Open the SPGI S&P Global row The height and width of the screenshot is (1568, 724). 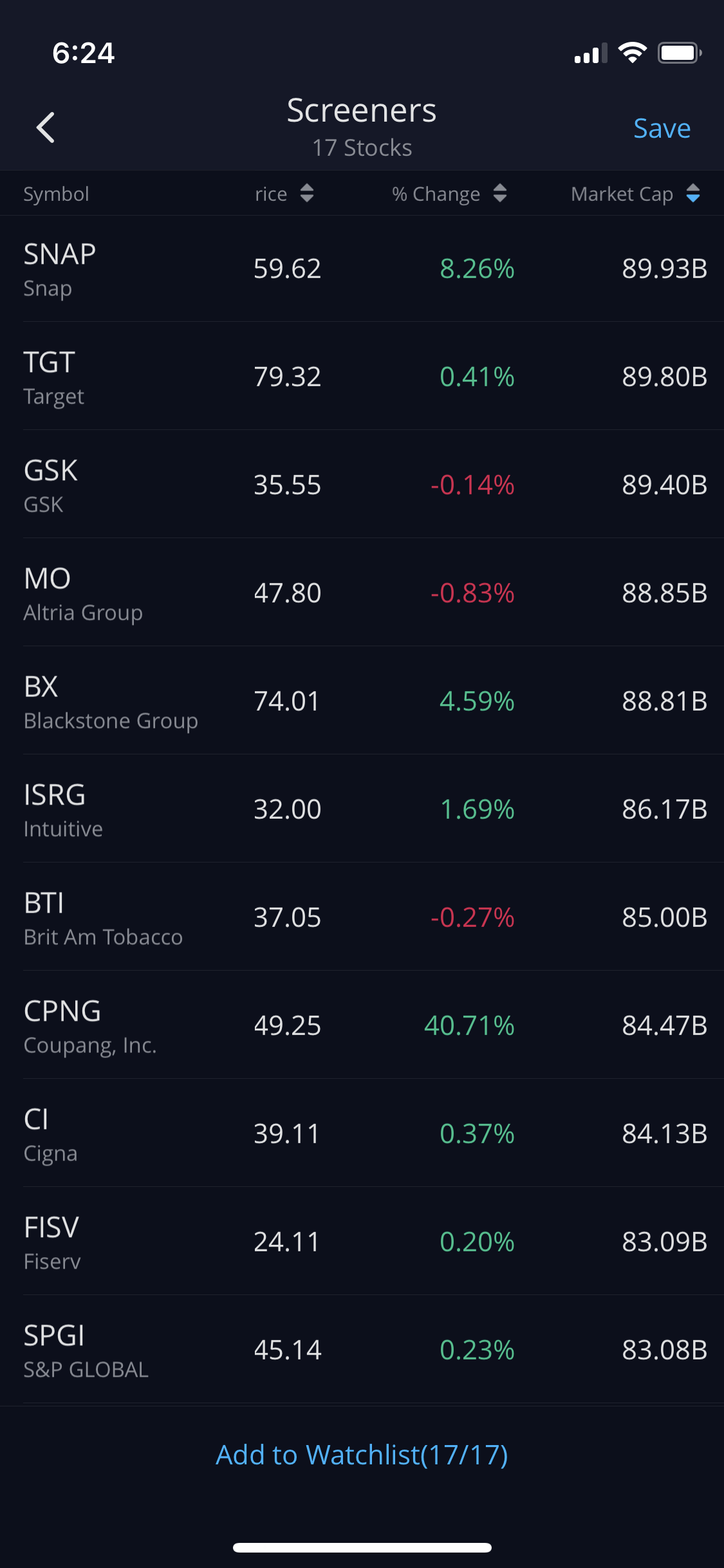tap(362, 1350)
